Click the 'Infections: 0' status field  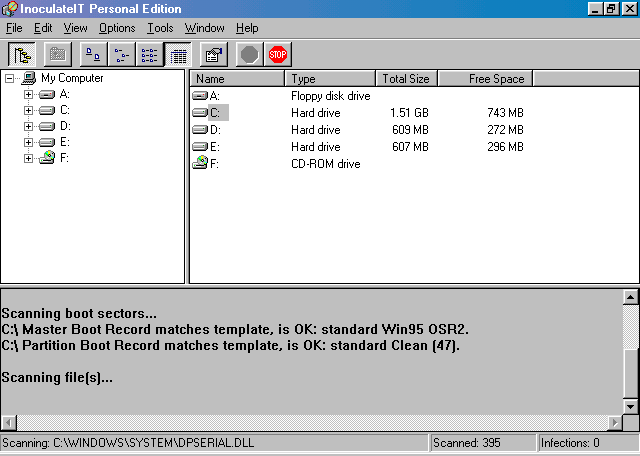tap(589, 443)
